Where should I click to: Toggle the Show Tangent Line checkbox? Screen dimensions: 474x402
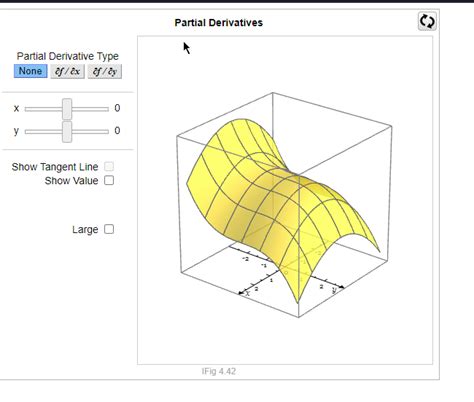(x=109, y=166)
